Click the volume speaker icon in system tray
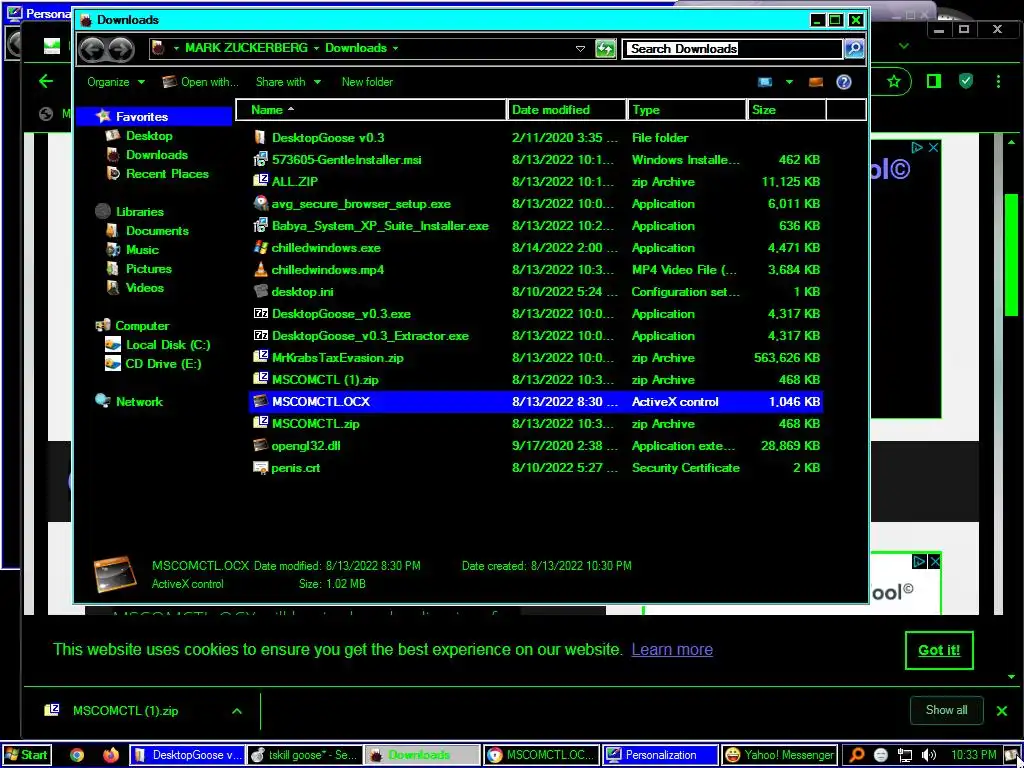 928,755
